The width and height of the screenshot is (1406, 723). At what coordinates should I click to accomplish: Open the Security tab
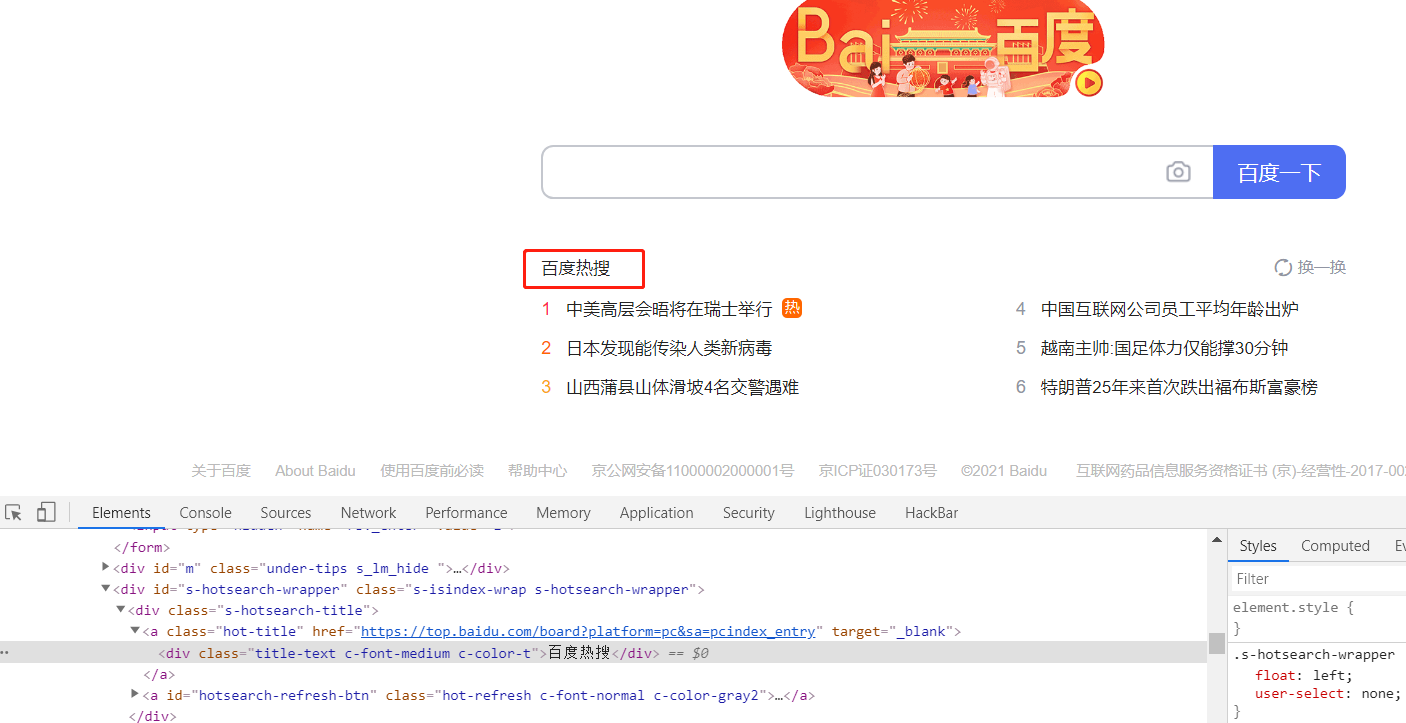748,512
